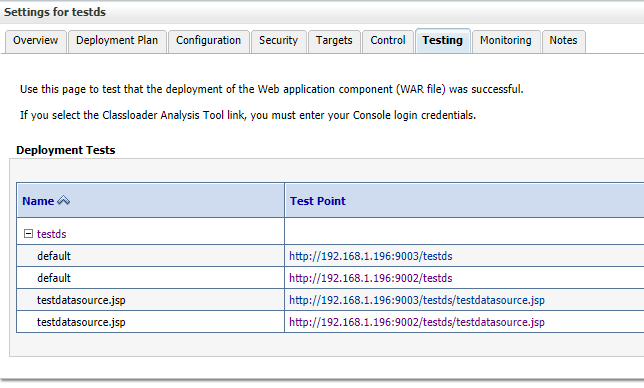Click the Settings for testds title
Screen dimensions: 644x388
point(55,12)
